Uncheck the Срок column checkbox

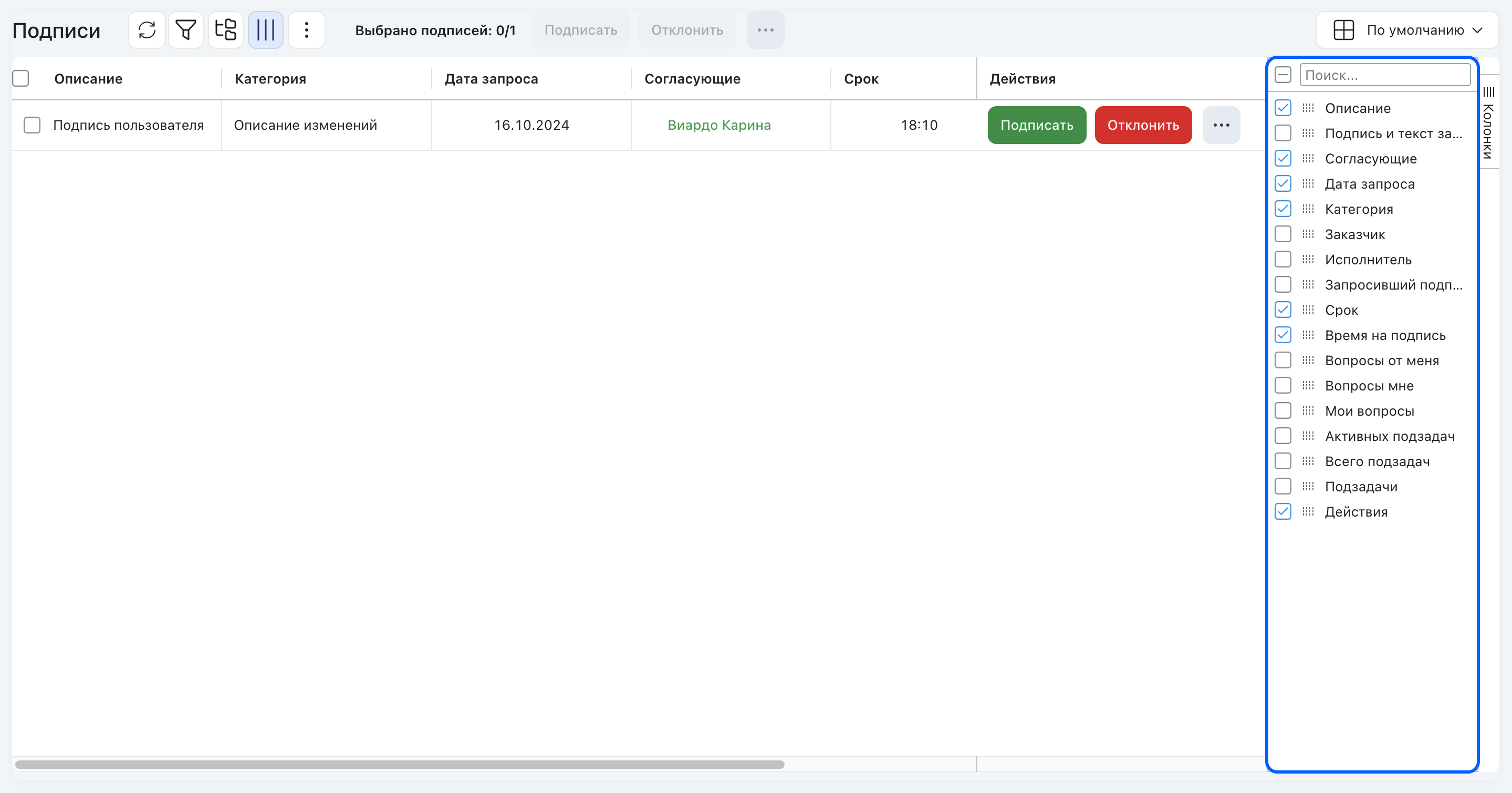click(1283, 310)
